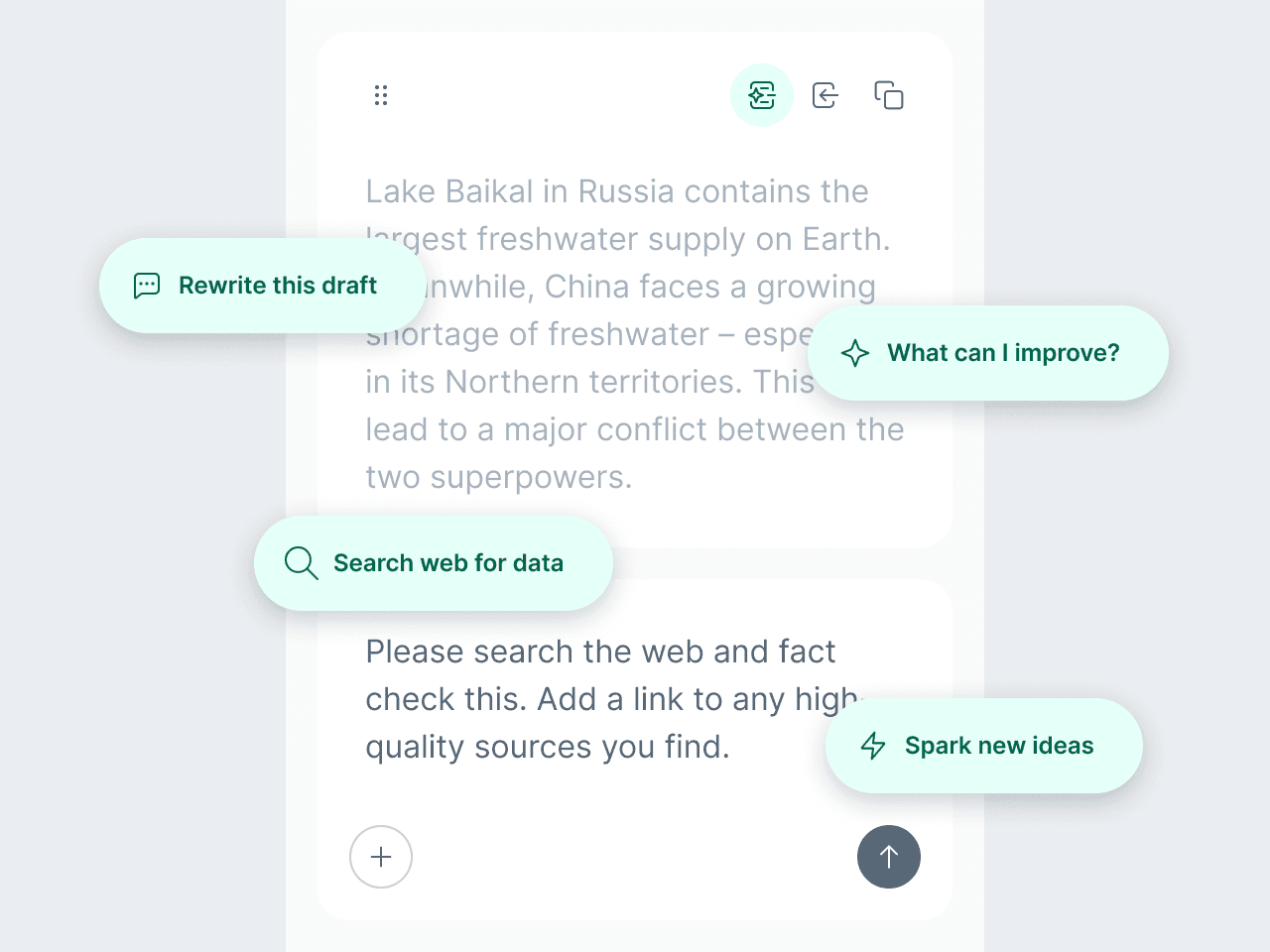Click the prompt line "quality sources you find."
The image size is (1270, 952).
pos(547,747)
